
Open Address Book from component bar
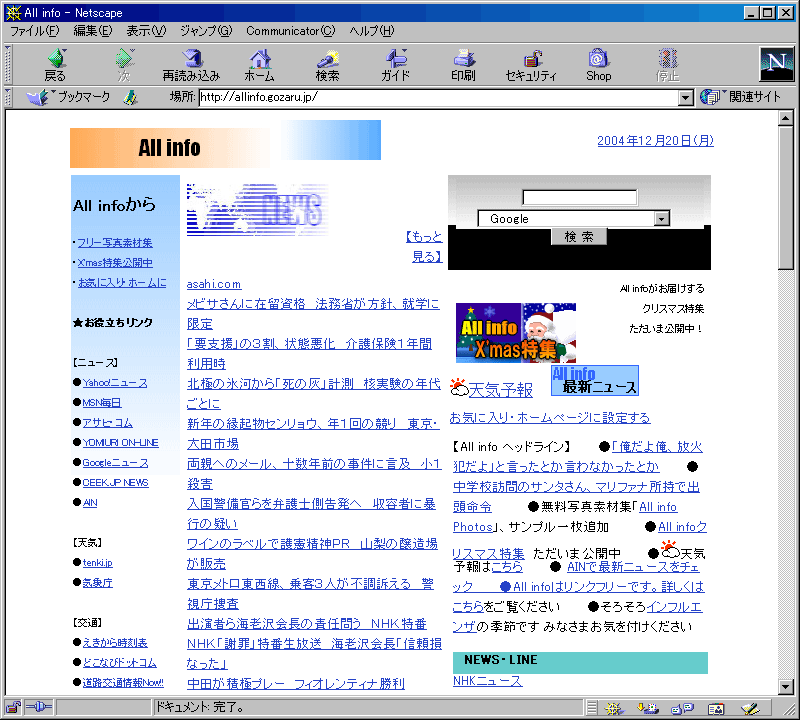click(x=716, y=708)
